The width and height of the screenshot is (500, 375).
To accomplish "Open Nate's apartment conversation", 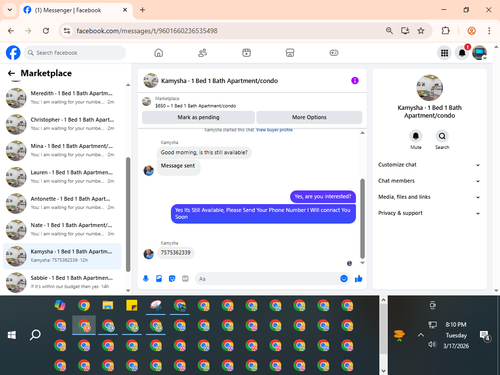I will pos(62,229).
